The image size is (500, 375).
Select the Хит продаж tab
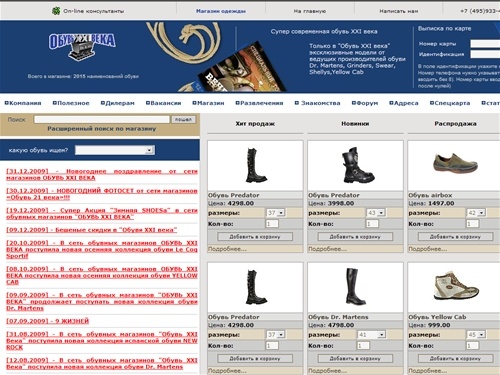[x=255, y=124]
